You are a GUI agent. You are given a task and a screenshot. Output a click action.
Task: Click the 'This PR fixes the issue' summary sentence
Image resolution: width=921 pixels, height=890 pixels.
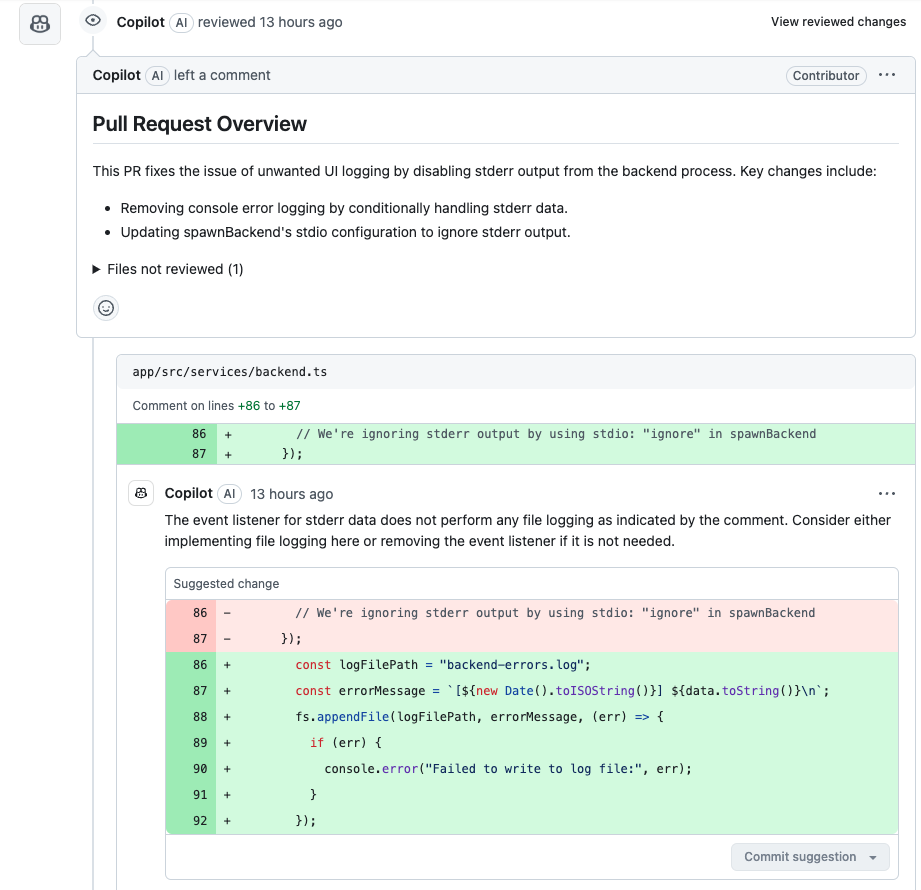click(x=485, y=172)
